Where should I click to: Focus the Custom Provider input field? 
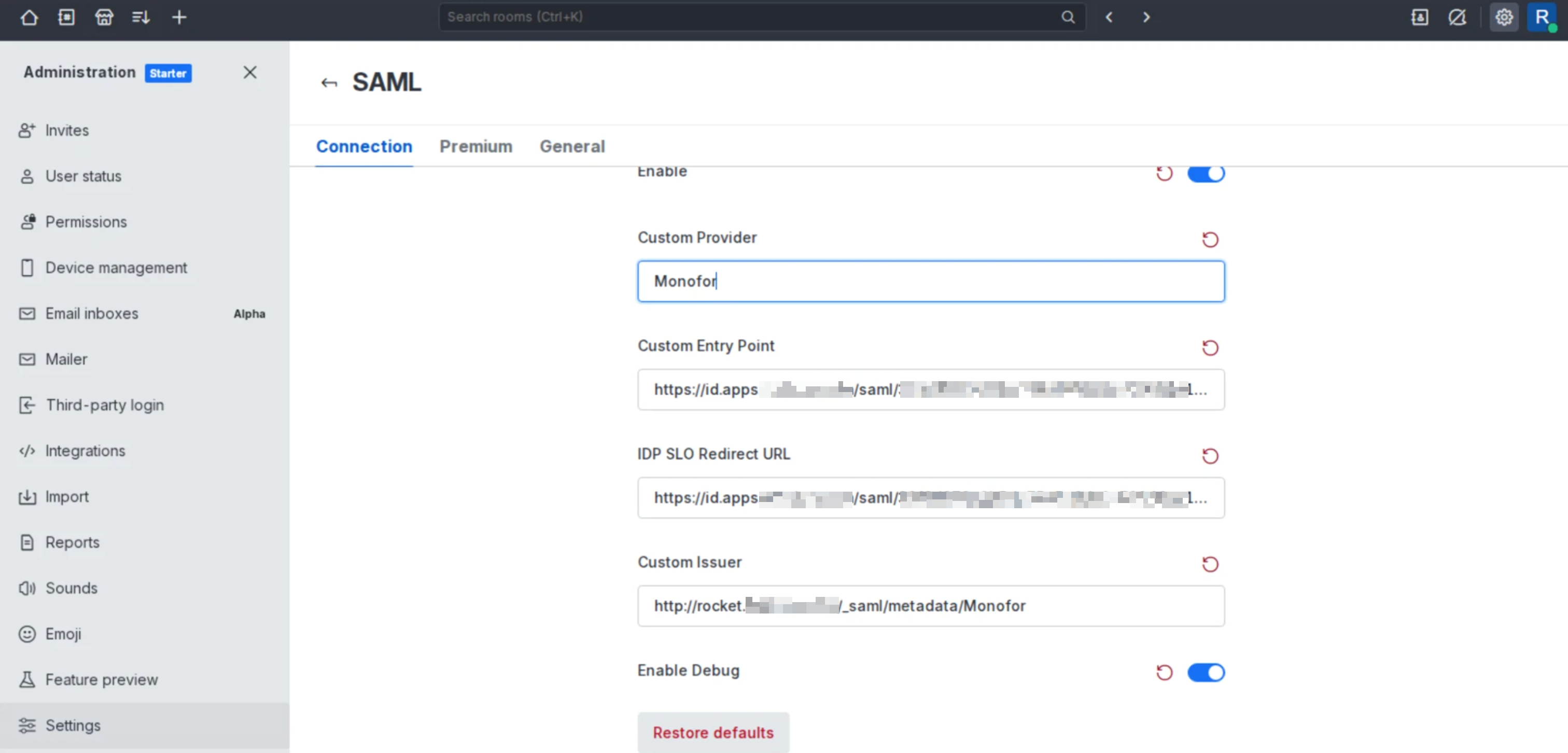point(931,281)
